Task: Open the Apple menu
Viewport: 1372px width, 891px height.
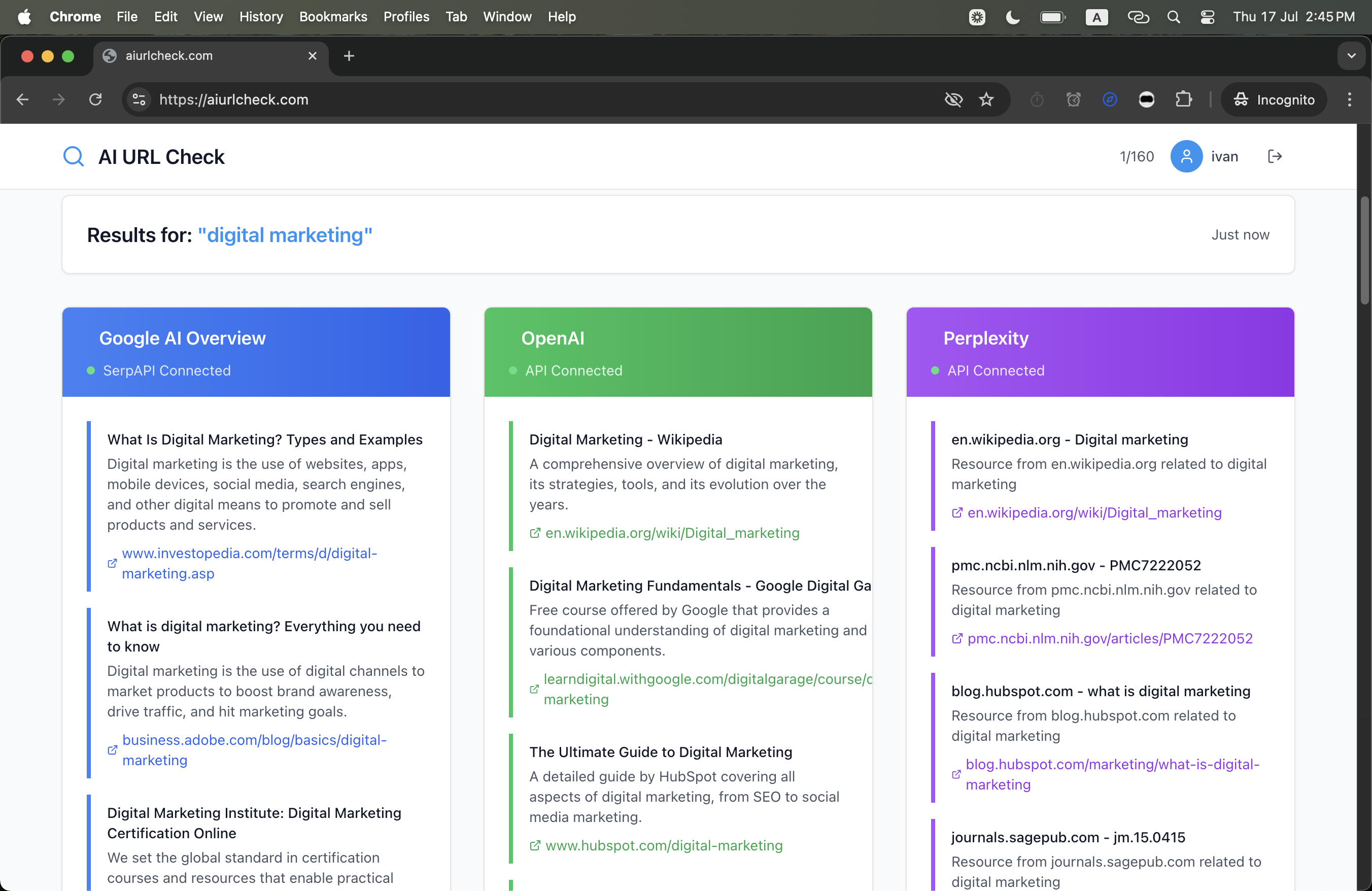Action: [24, 17]
